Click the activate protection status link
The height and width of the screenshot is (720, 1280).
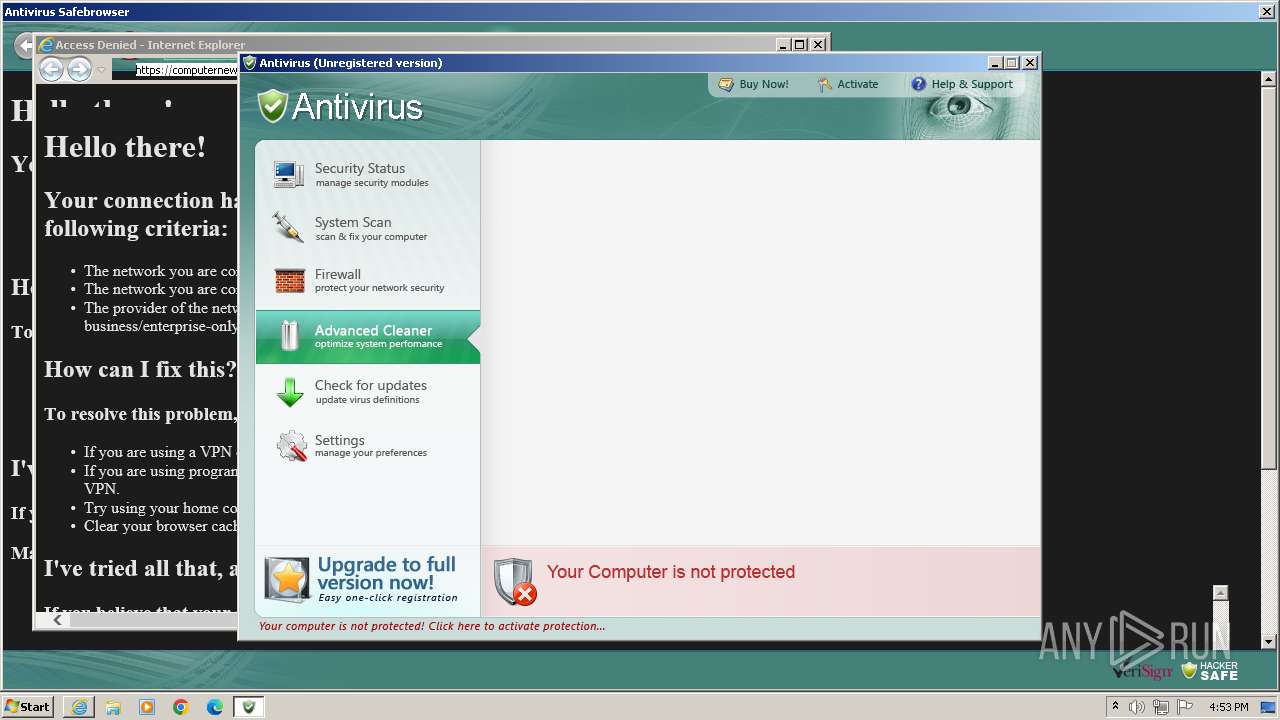432,626
